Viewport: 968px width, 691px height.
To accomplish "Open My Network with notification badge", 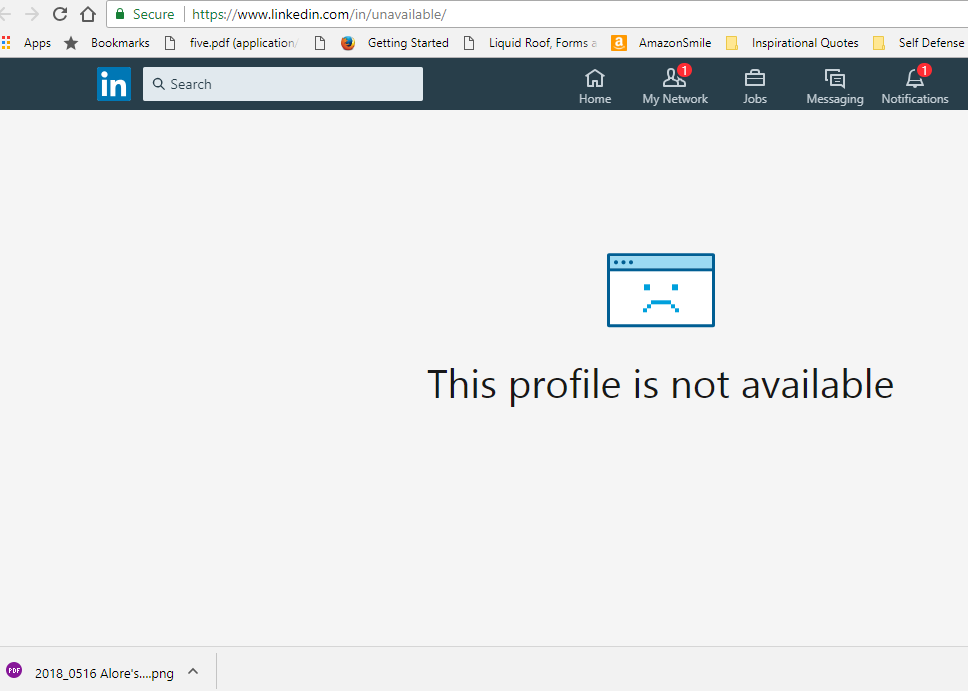I will pyautogui.click(x=675, y=86).
